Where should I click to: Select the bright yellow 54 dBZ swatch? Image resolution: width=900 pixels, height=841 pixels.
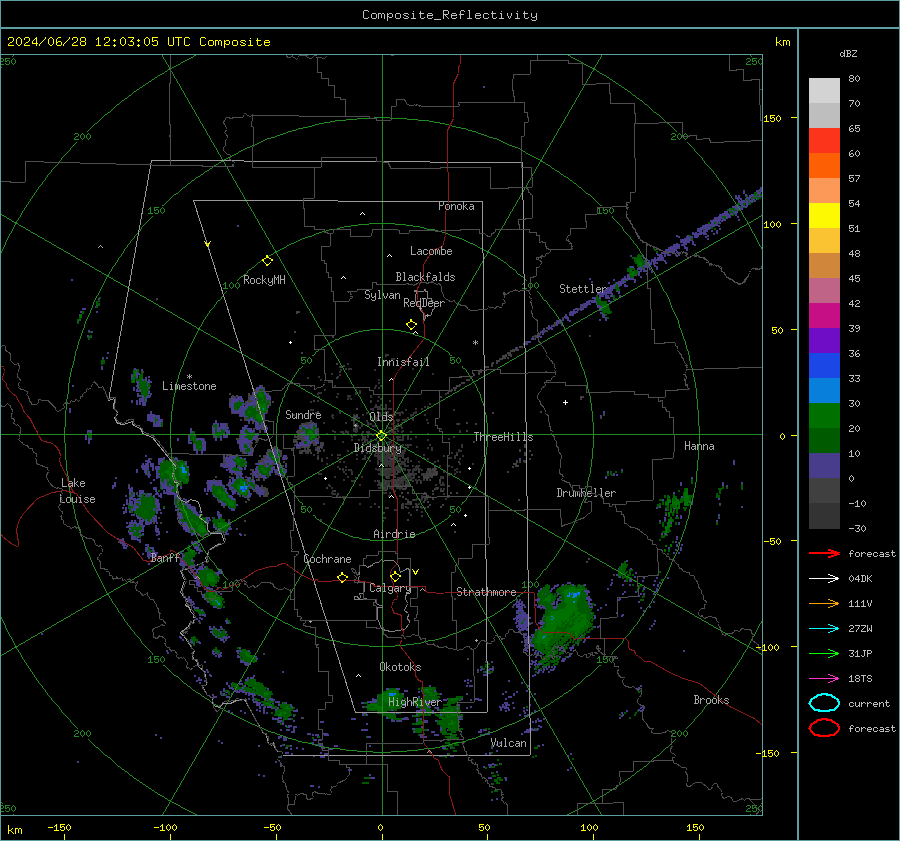coord(824,215)
